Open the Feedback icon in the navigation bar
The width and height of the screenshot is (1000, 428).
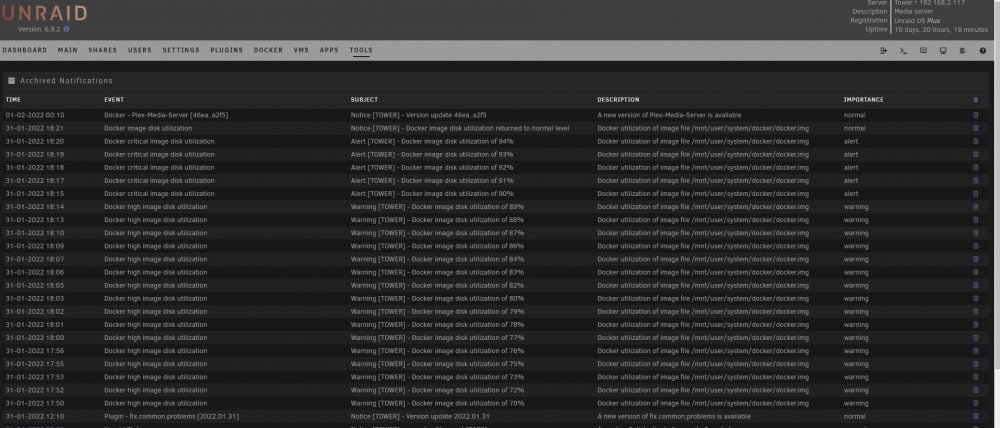pyautogui.click(x=923, y=50)
